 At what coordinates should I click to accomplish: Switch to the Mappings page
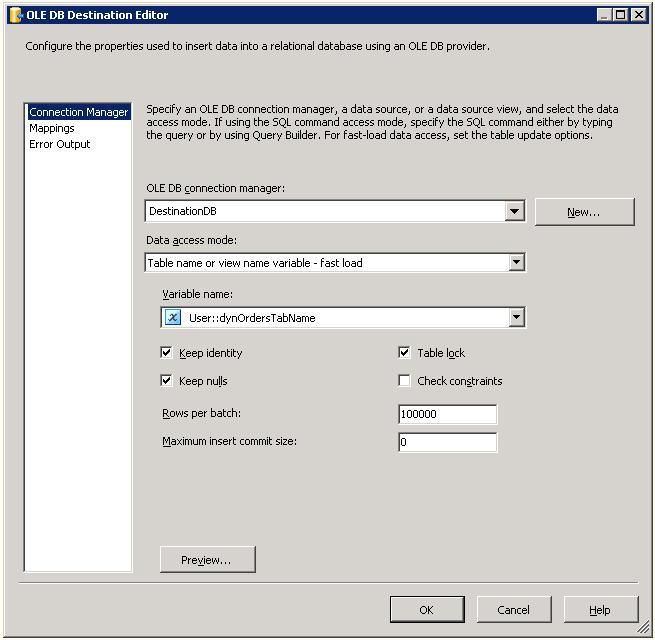(x=52, y=128)
